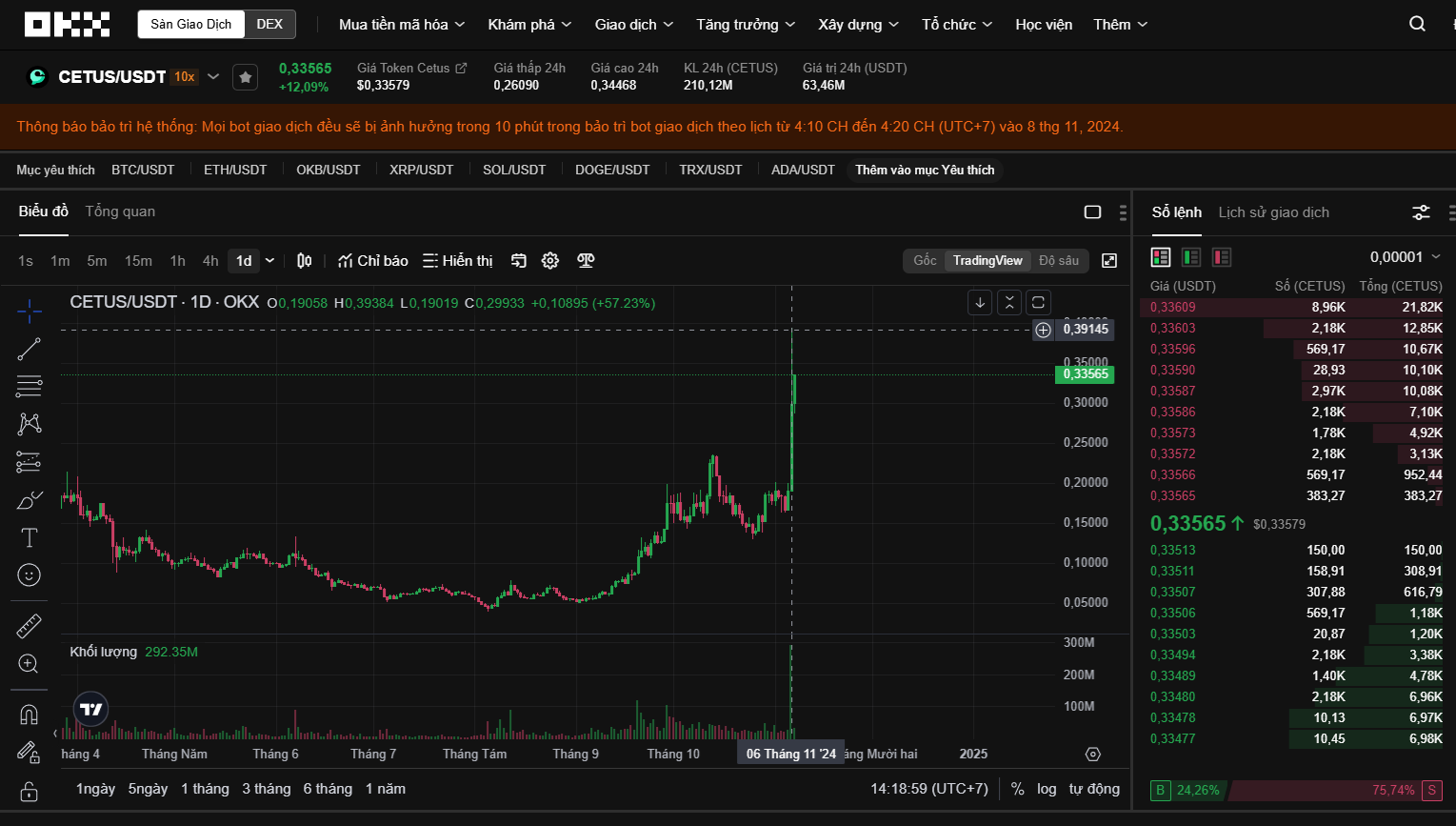Open BTC/USDT favorite pair
The height and width of the screenshot is (826, 1456).
pyautogui.click(x=143, y=170)
